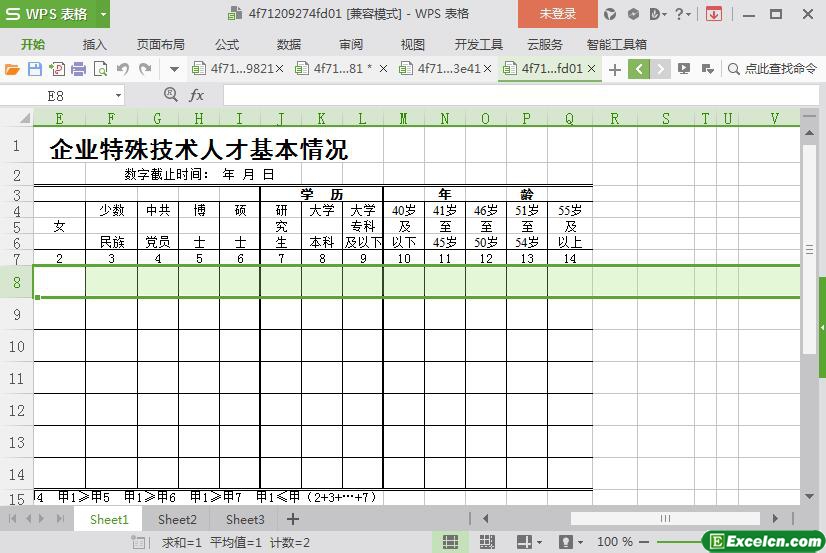The height and width of the screenshot is (553, 826).
Task: Open file with the folder icon
Action: pyautogui.click(x=12, y=69)
